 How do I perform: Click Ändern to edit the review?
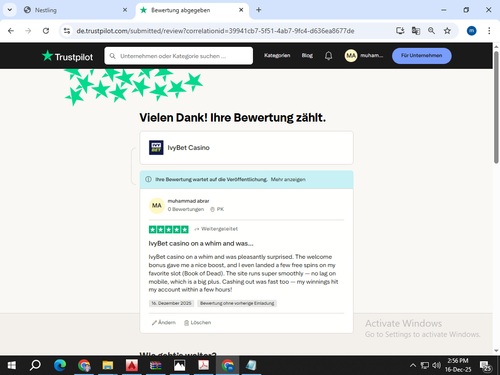point(164,323)
